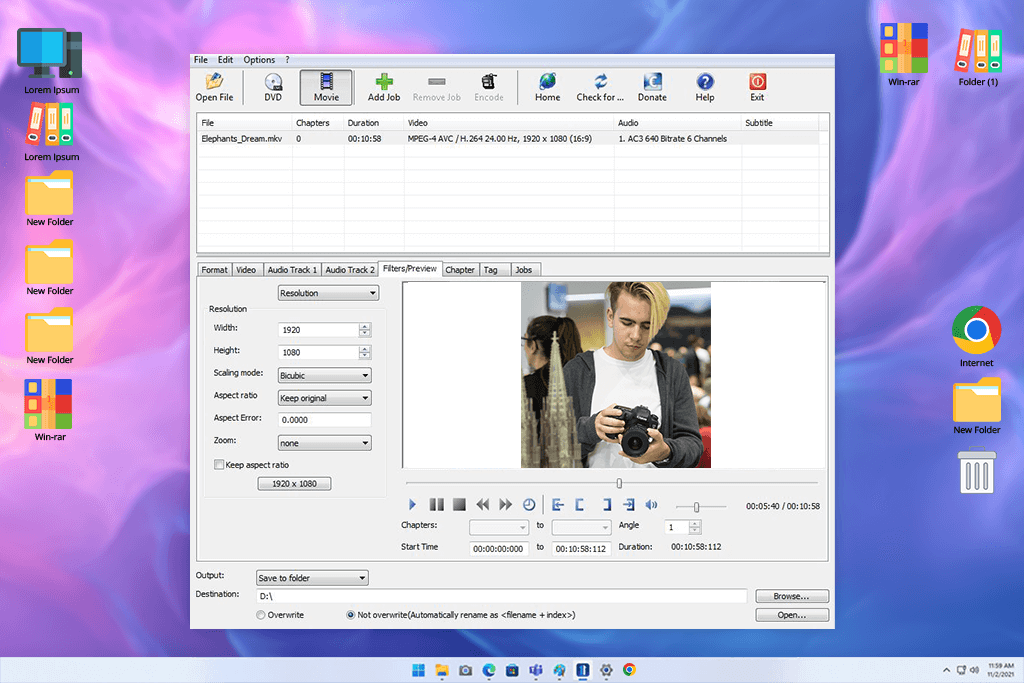This screenshot has height=683, width=1024.
Task: Open the Edit menu
Action: click(225, 59)
